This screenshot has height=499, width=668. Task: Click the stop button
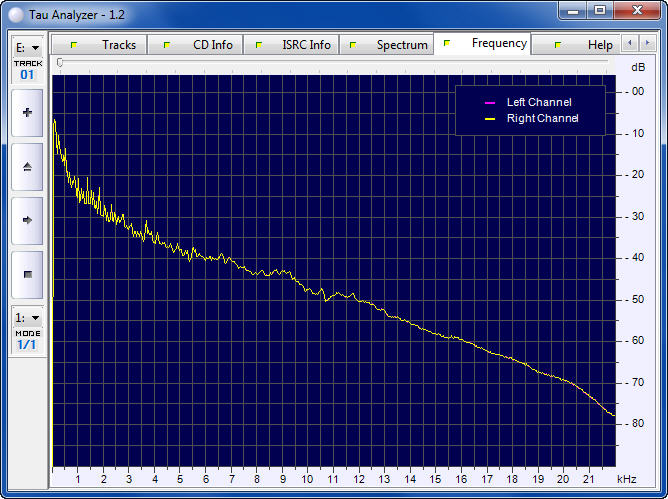pos(27,274)
